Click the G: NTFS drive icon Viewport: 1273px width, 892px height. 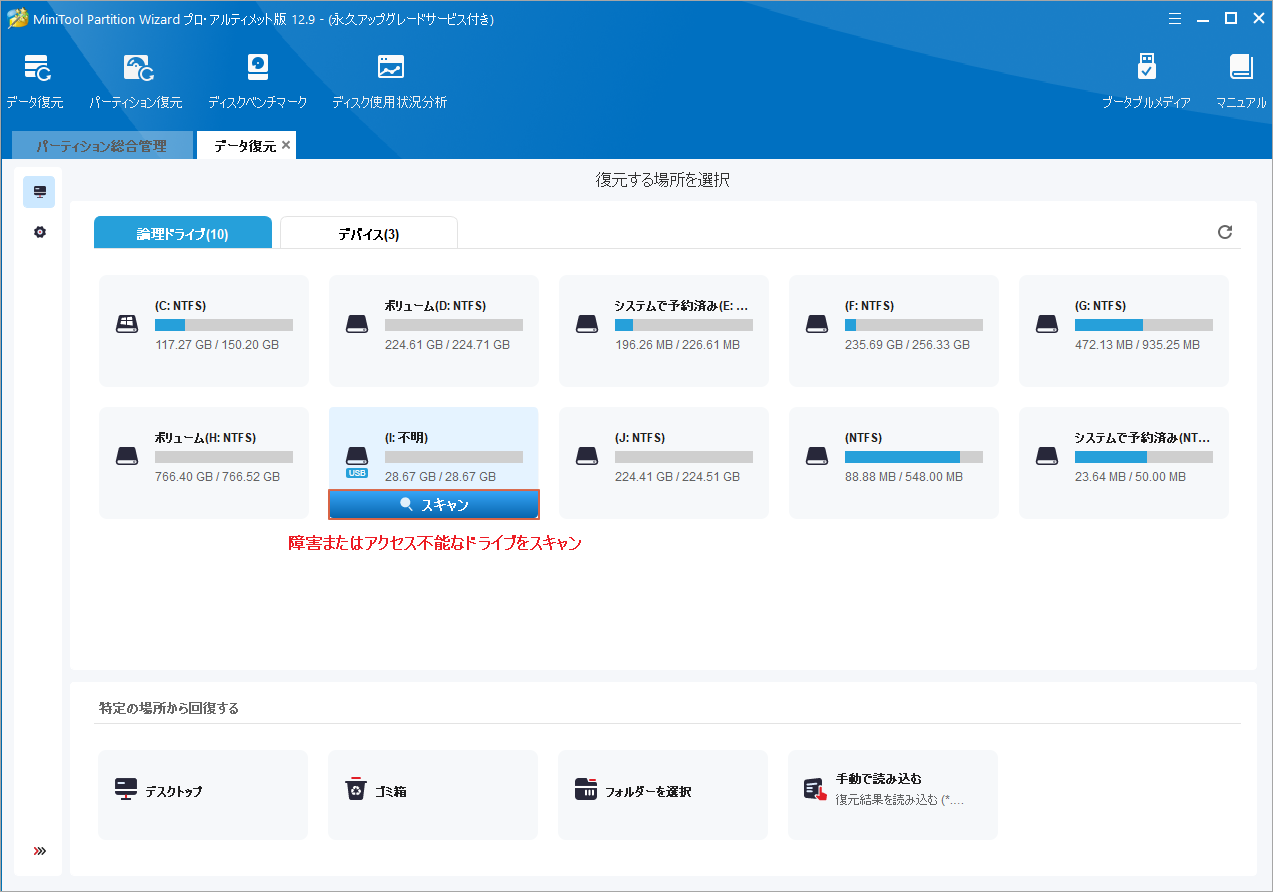point(1047,324)
